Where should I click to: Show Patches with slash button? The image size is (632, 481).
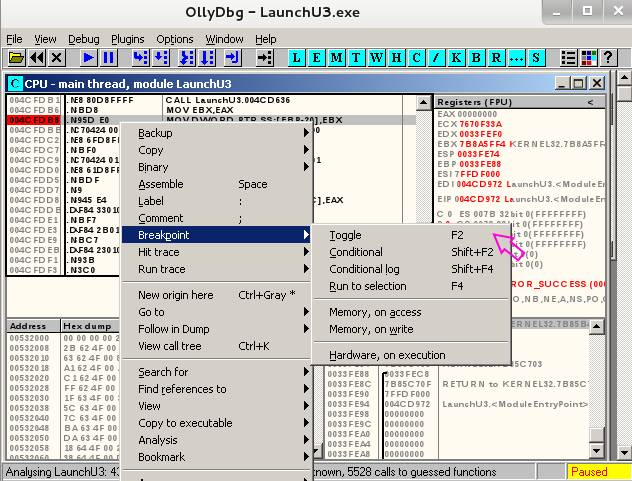tap(436, 58)
